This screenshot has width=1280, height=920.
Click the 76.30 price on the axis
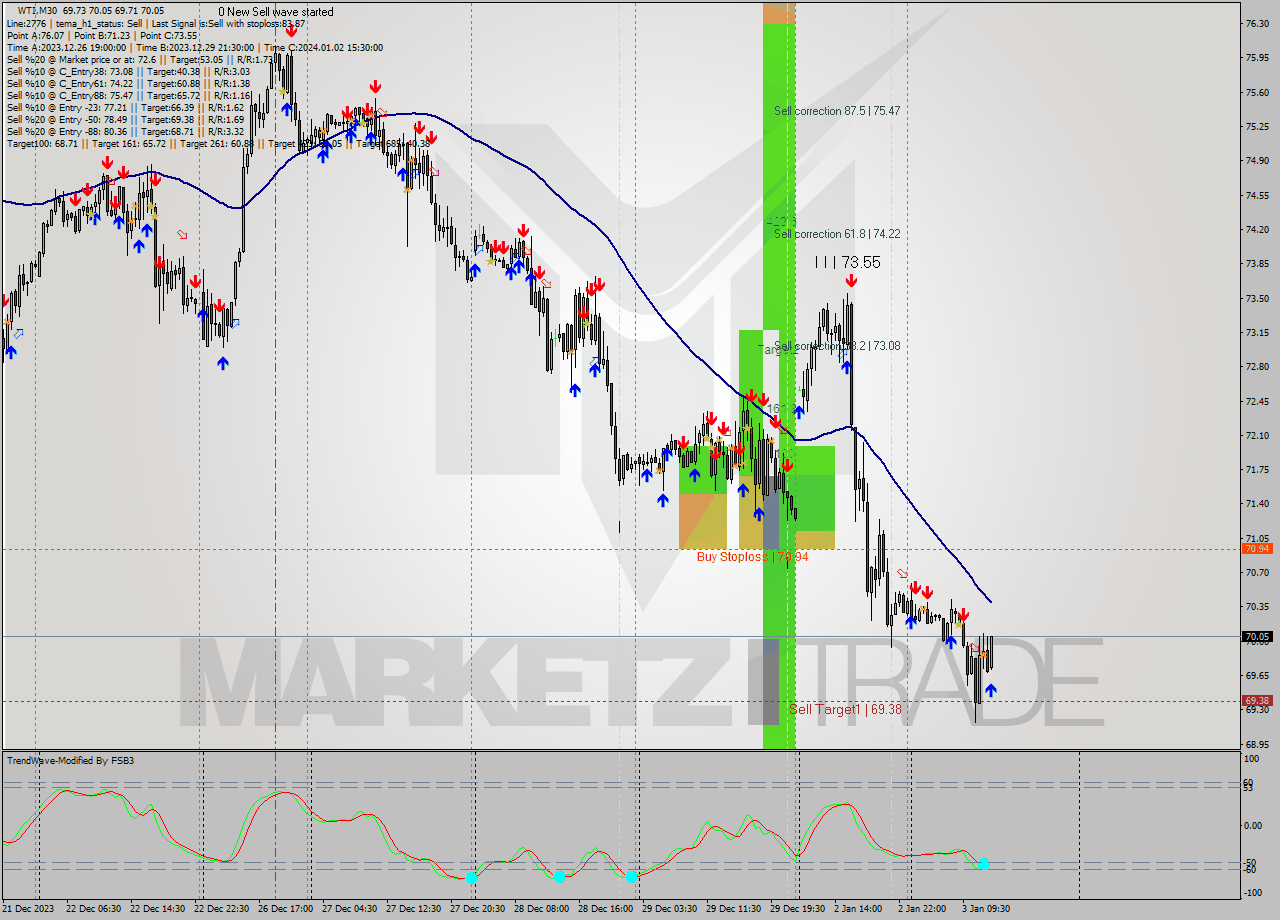(1256, 23)
